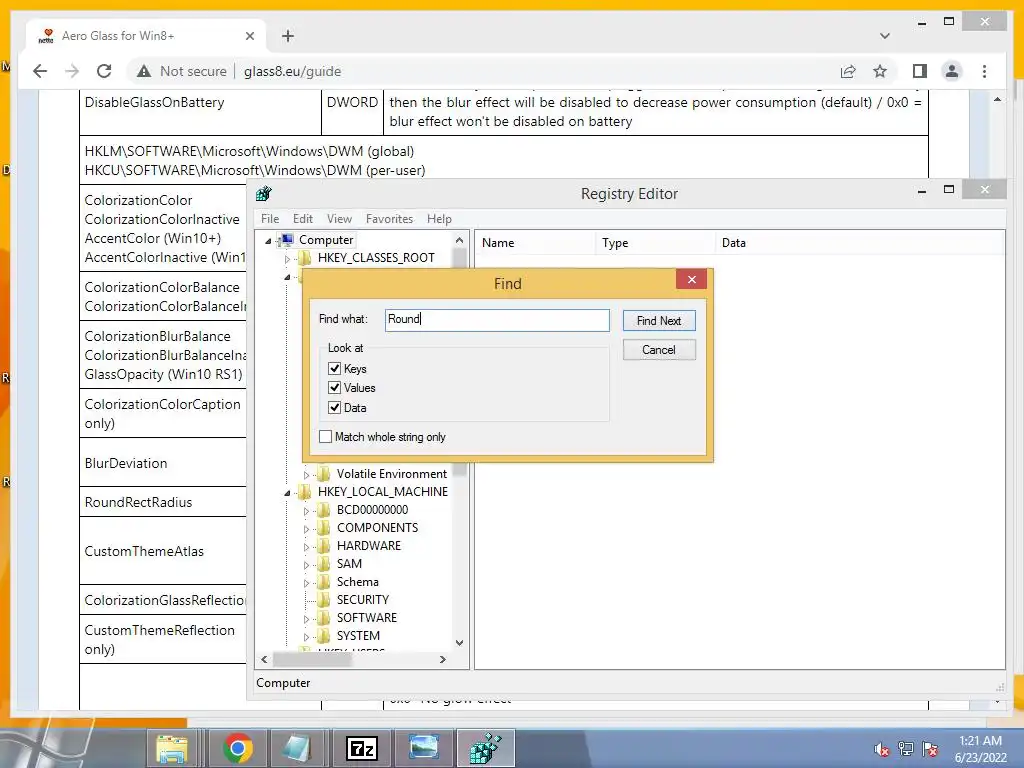This screenshot has height=768, width=1024.
Task: Click the registry tree horizontal scrollbar thumb
Action: [x=312, y=660]
